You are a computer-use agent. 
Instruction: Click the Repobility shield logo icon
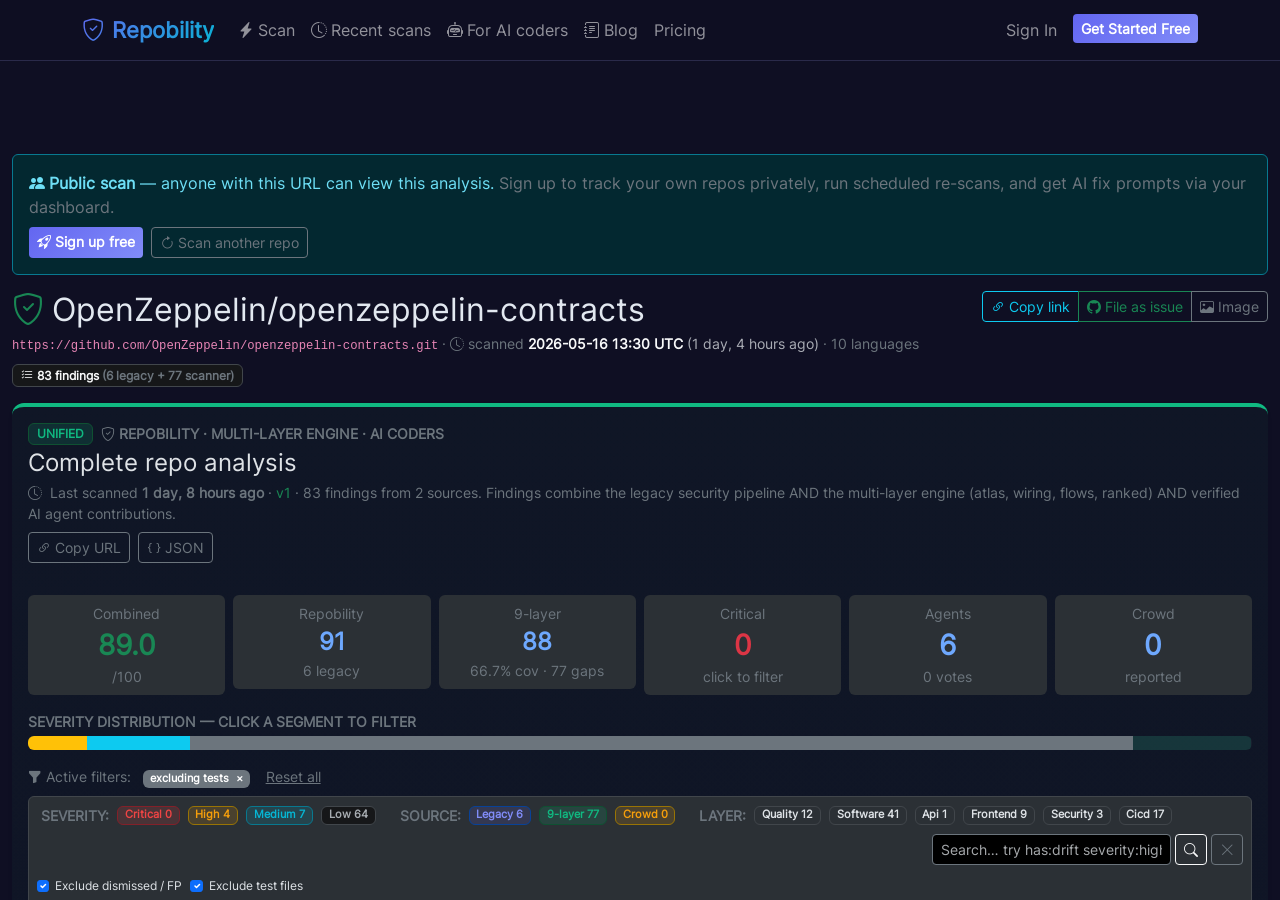click(x=93, y=30)
